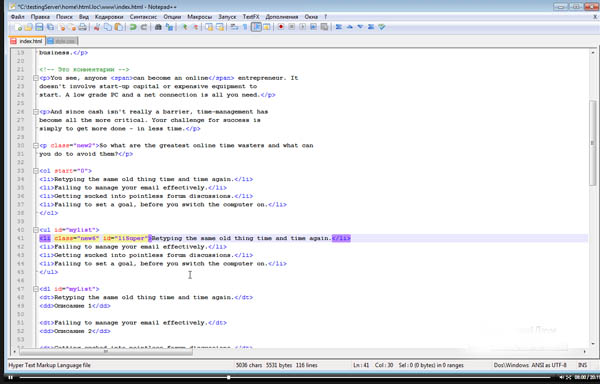This screenshot has width=600, height=384.
Task: Click the vertical scrollbar of the editor
Action: pos(593,199)
